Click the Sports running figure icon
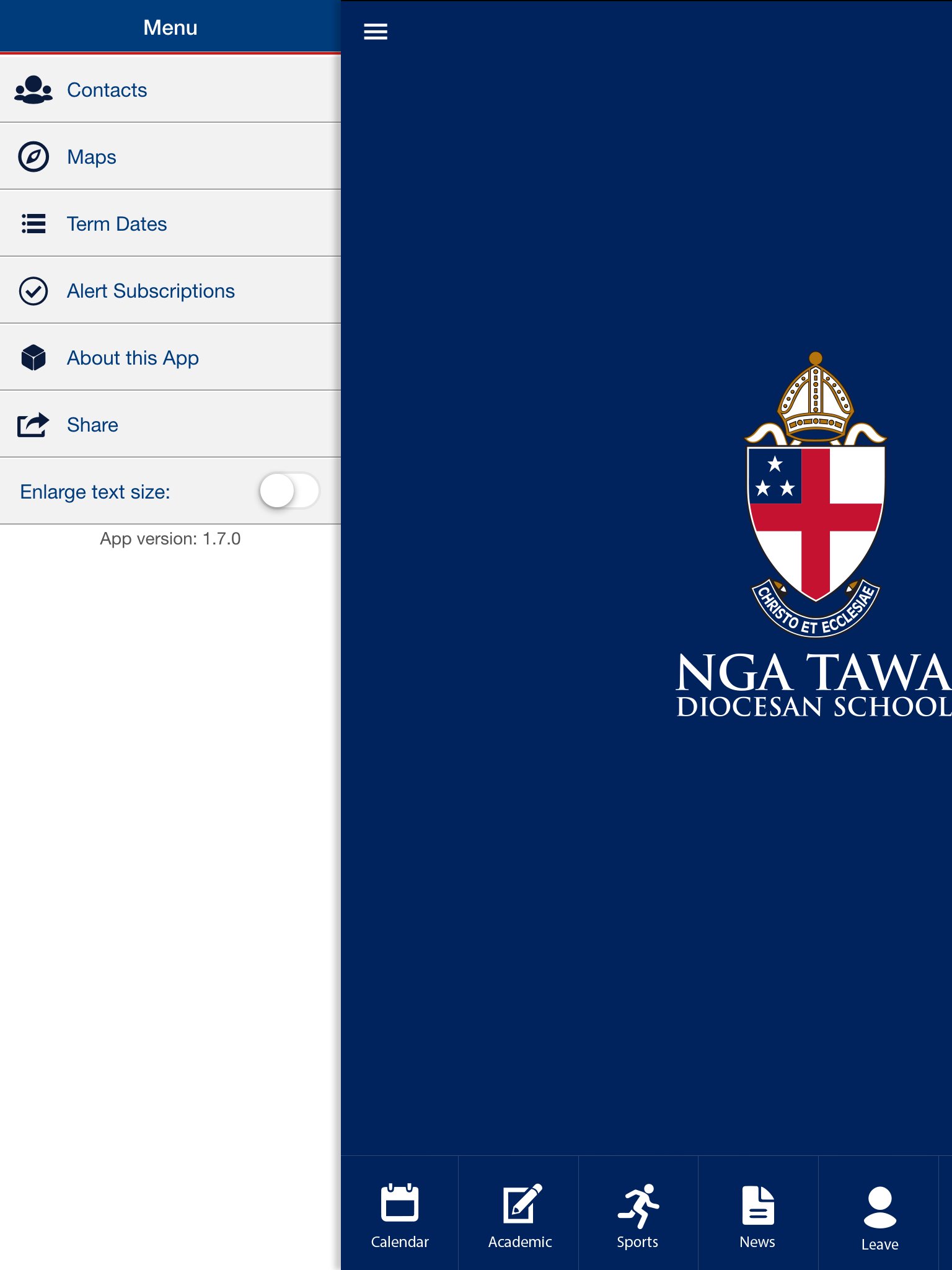Image resolution: width=952 pixels, height=1270 pixels. (x=638, y=1206)
